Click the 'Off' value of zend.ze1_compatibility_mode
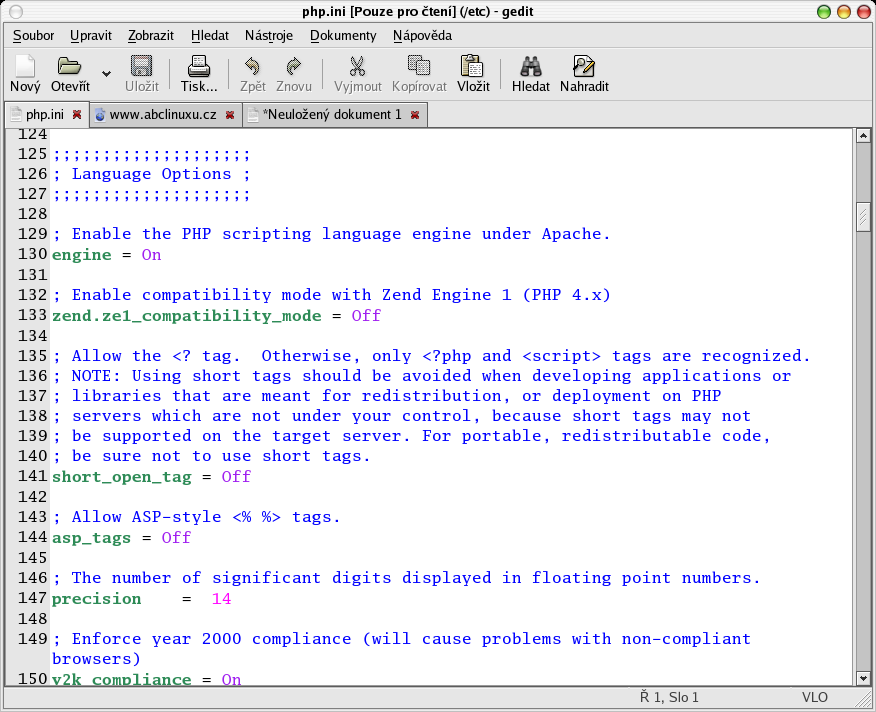The height and width of the screenshot is (712, 876). click(x=366, y=316)
